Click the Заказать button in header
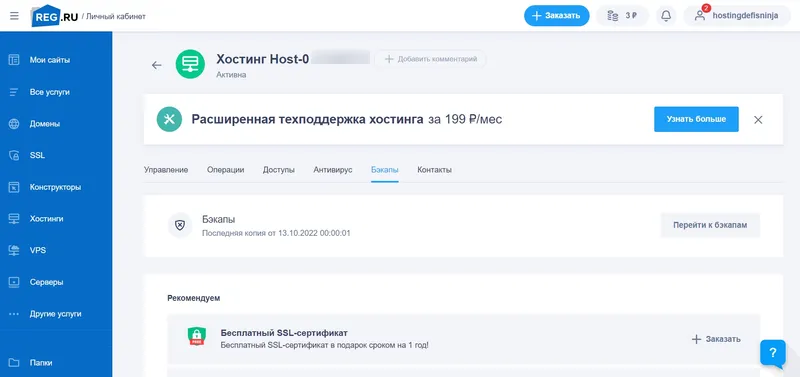Image resolution: width=800 pixels, height=377 pixels. pos(556,16)
